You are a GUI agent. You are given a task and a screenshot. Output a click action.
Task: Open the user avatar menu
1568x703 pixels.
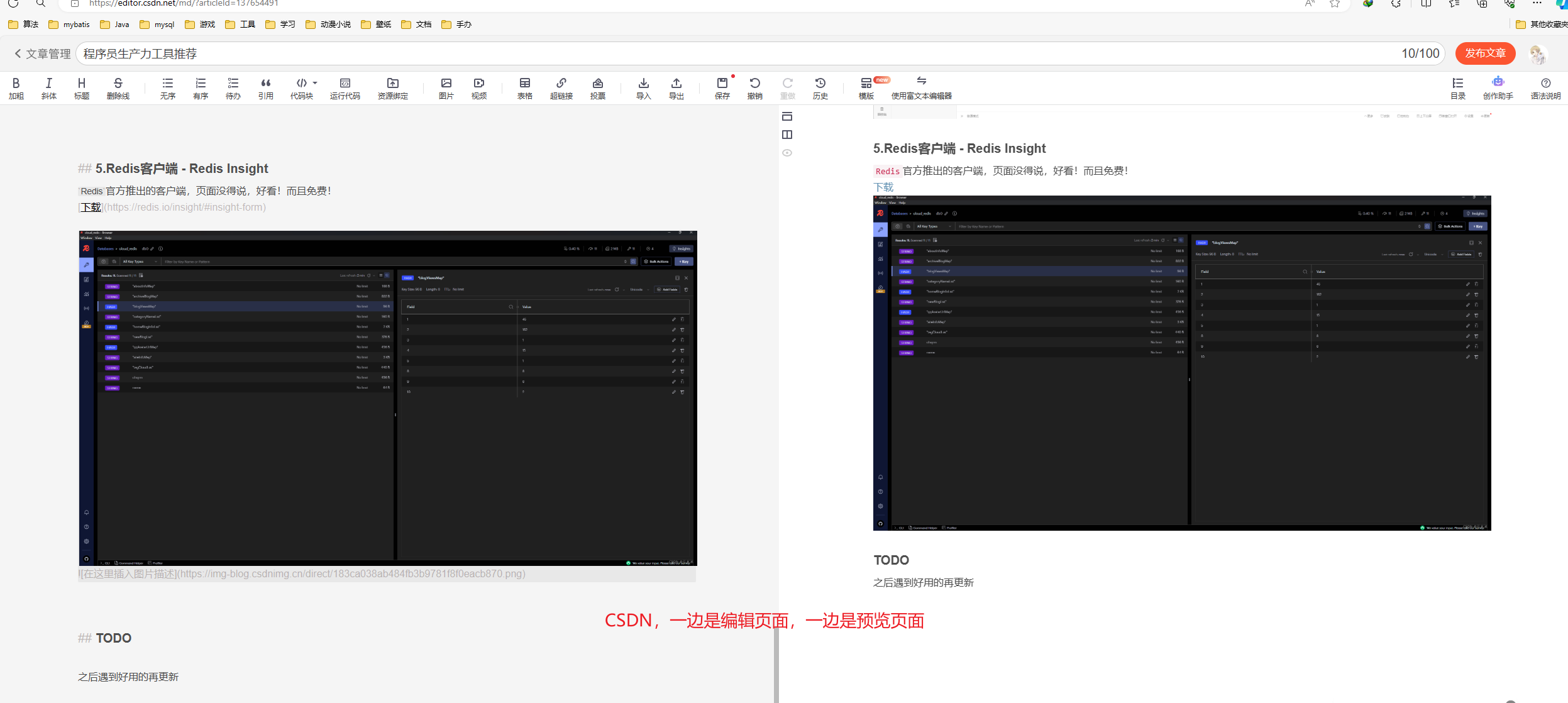click(x=1538, y=54)
